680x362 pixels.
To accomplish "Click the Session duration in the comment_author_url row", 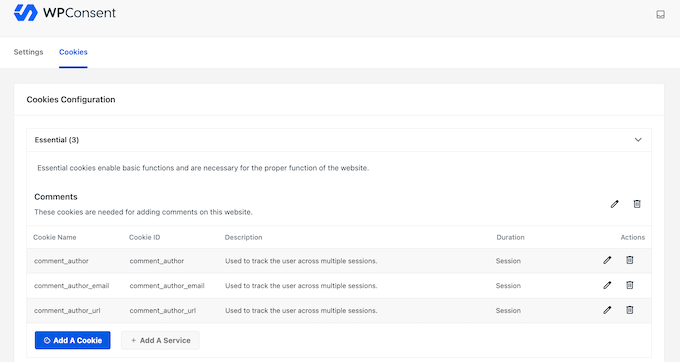I will (508, 310).
